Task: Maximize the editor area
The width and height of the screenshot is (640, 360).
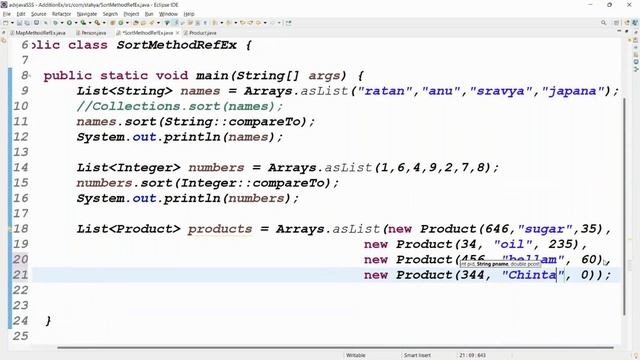Action: tap(627, 31)
